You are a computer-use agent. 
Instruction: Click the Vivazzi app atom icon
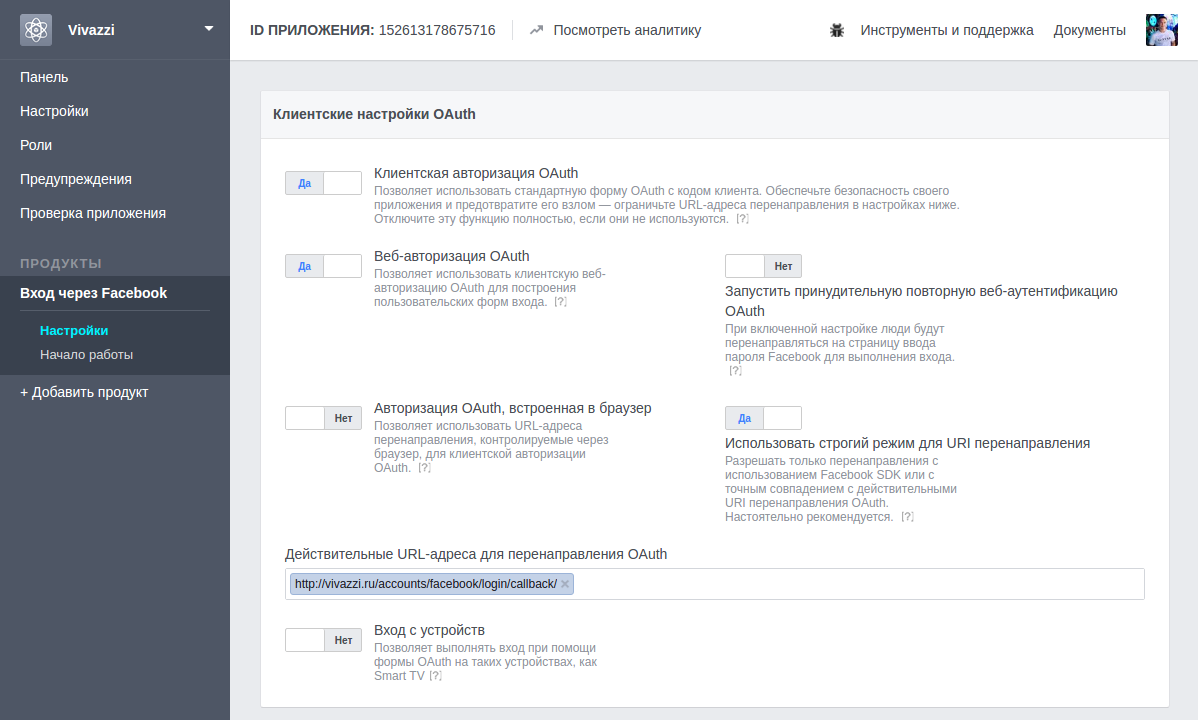(x=36, y=30)
